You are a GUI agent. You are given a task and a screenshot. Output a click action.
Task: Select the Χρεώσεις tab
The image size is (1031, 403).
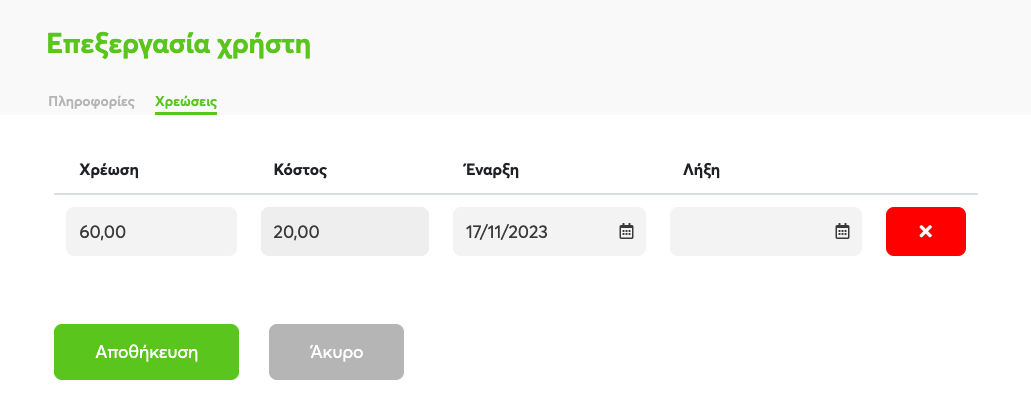186,102
